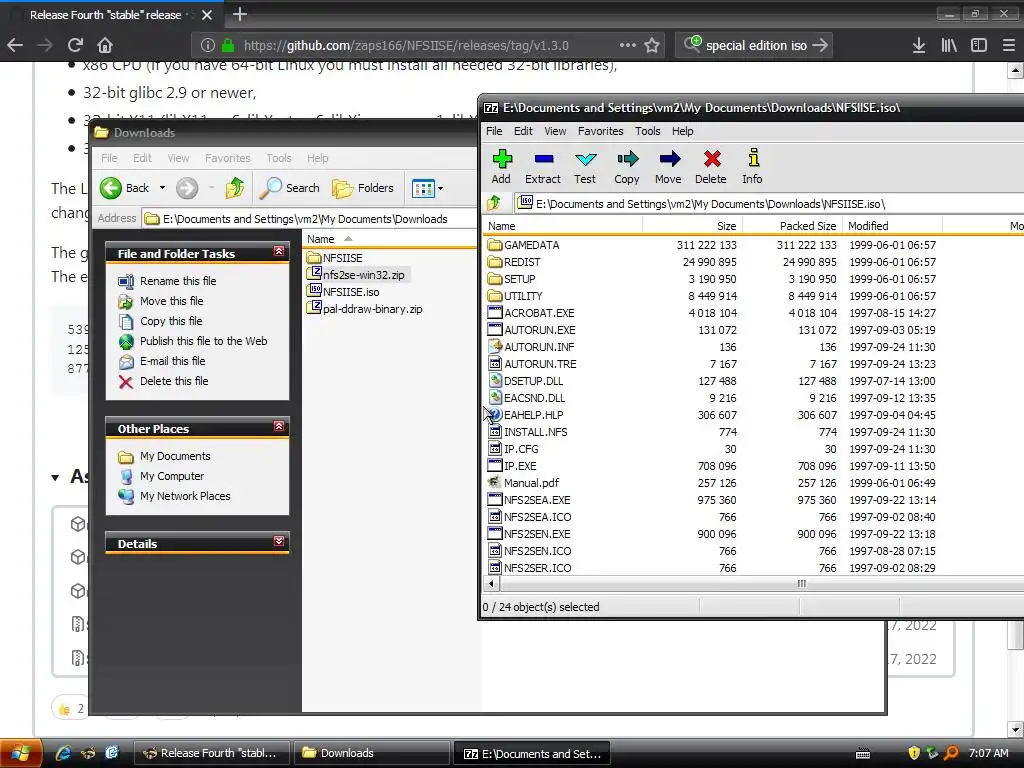Sort 7-Zip list by Modified column

[x=892, y=226]
